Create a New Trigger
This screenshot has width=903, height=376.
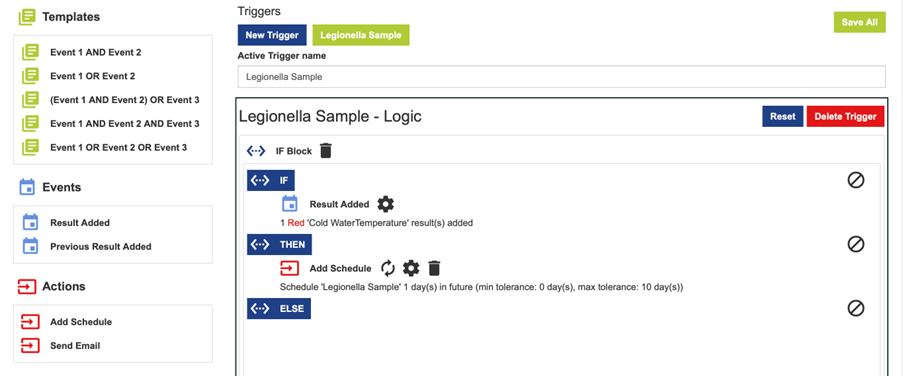click(x=272, y=35)
